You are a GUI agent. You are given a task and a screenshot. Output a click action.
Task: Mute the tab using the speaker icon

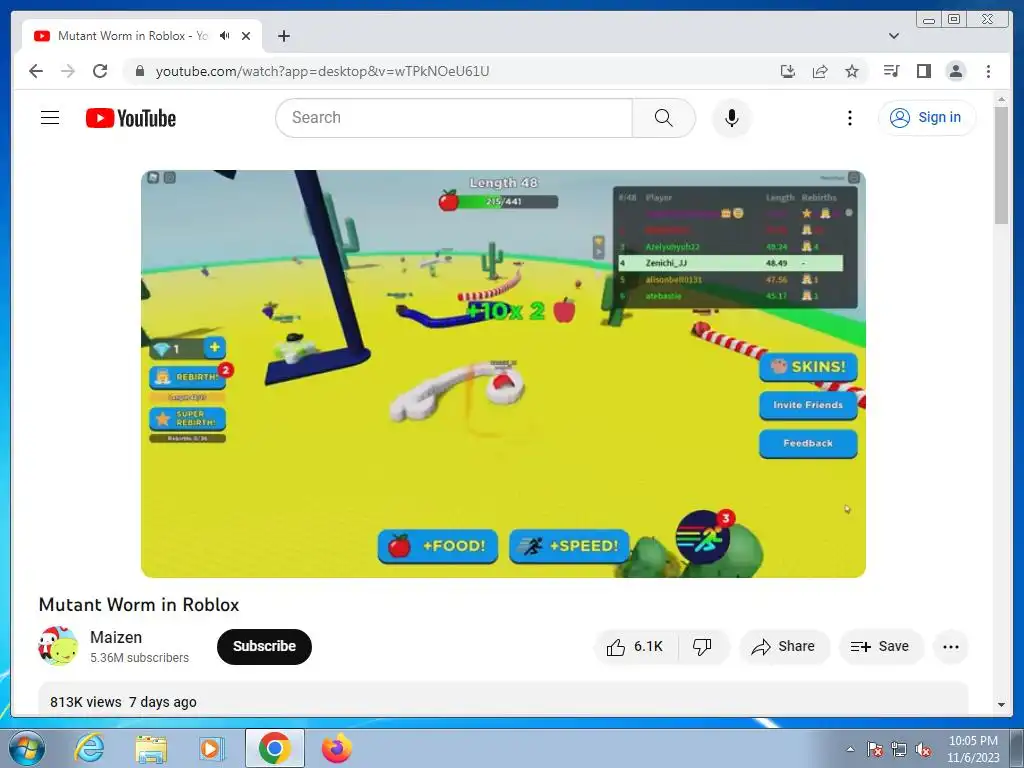(225, 36)
